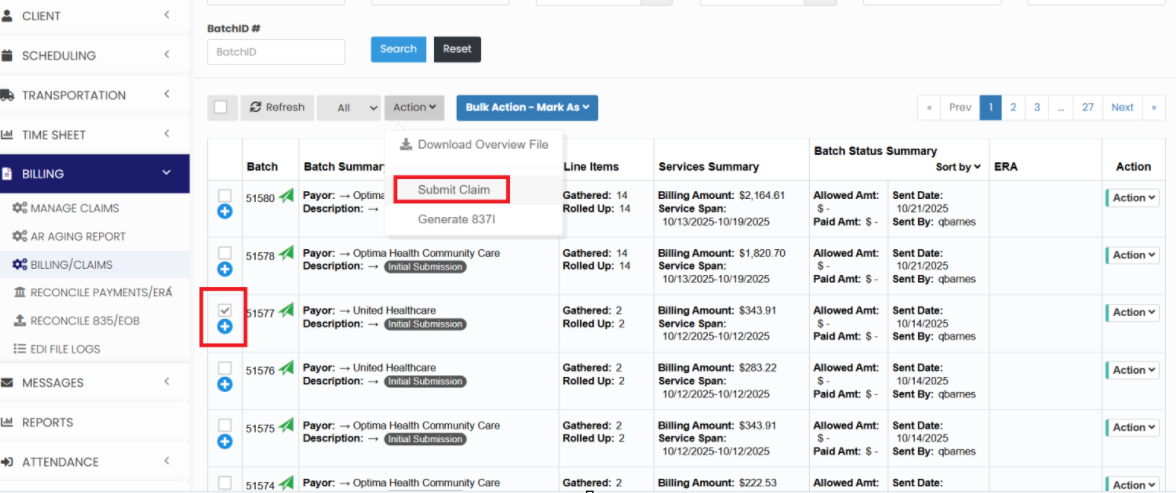
Task: Go to page 2 in pagination
Action: point(1013,107)
